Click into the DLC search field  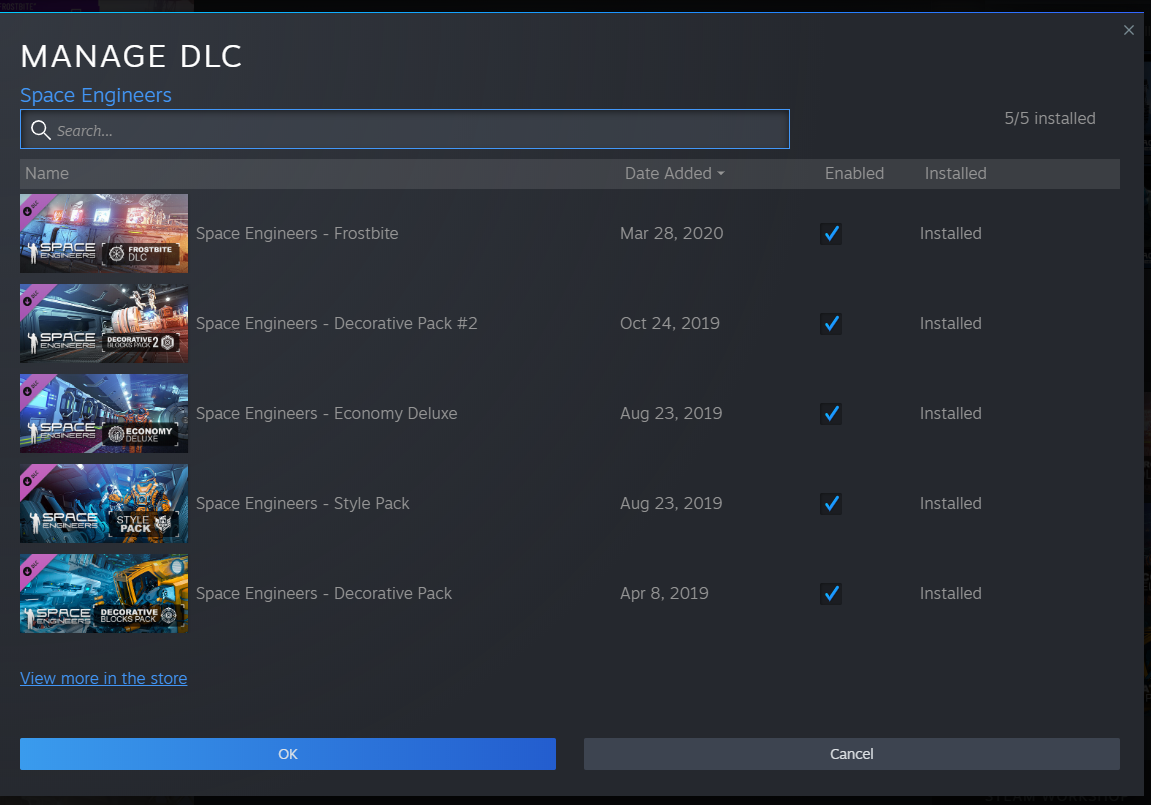click(x=420, y=130)
